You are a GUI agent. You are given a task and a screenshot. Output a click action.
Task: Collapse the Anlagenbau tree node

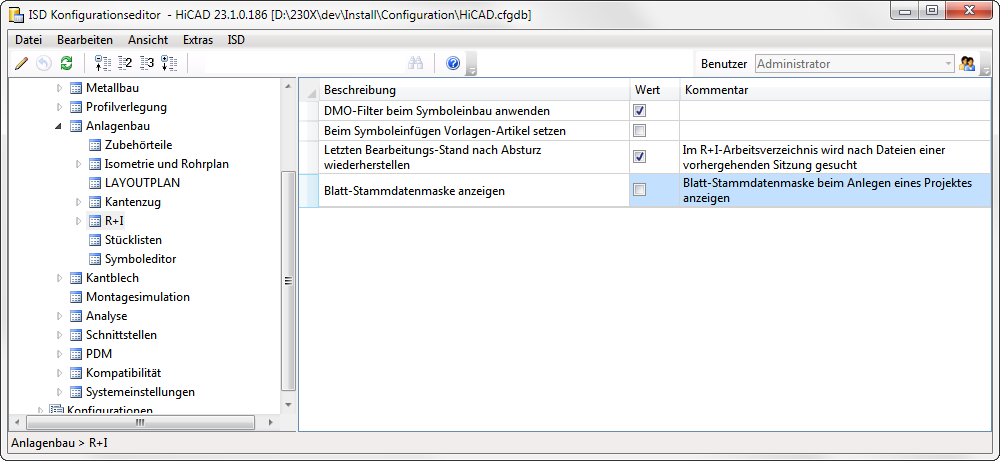59,126
